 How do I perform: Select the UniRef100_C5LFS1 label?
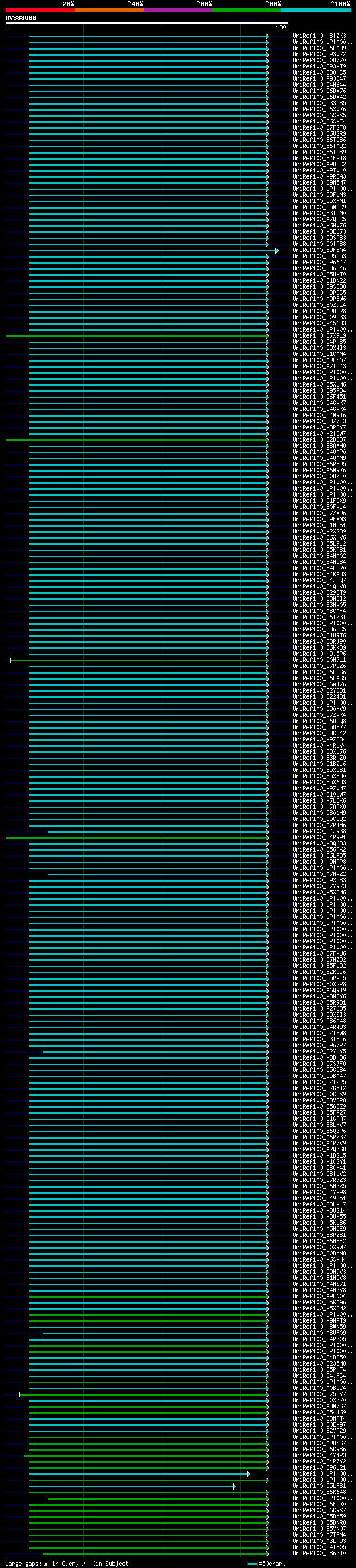[x=319, y=1486]
